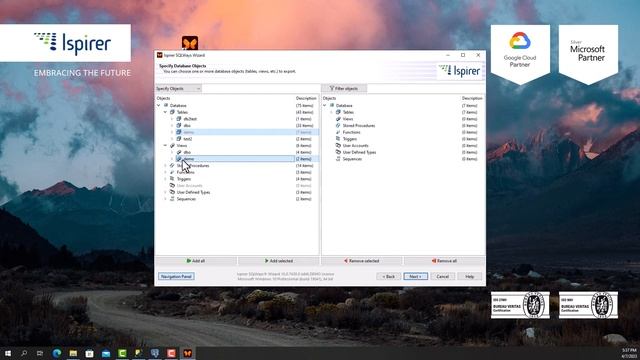Image resolution: width=640 pixels, height=360 pixels.
Task: Click the Remove all button
Action: pyautogui.click(x=444, y=261)
